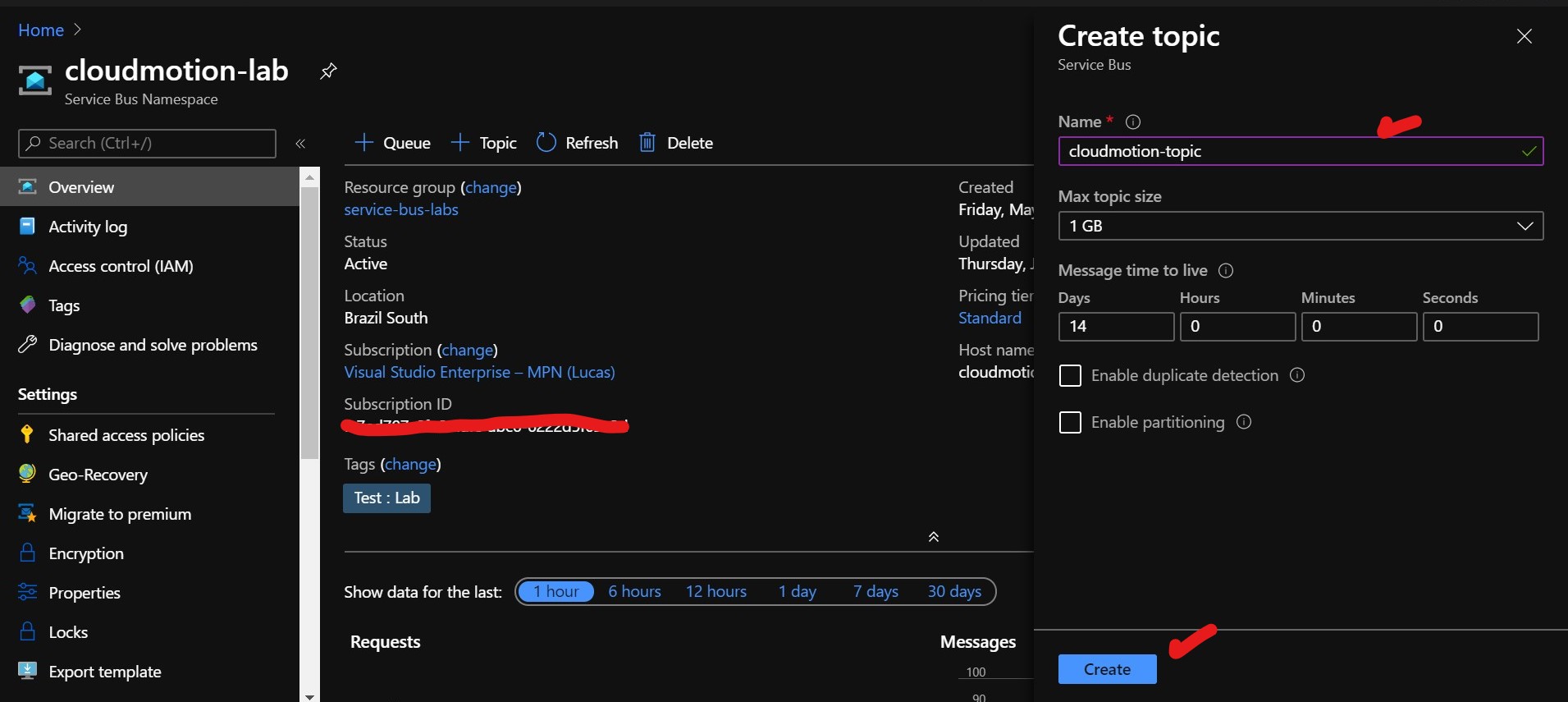Screen dimensions: 1568x702
Task: Click sidebar scrollbar down arrow
Action: click(x=309, y=696)
